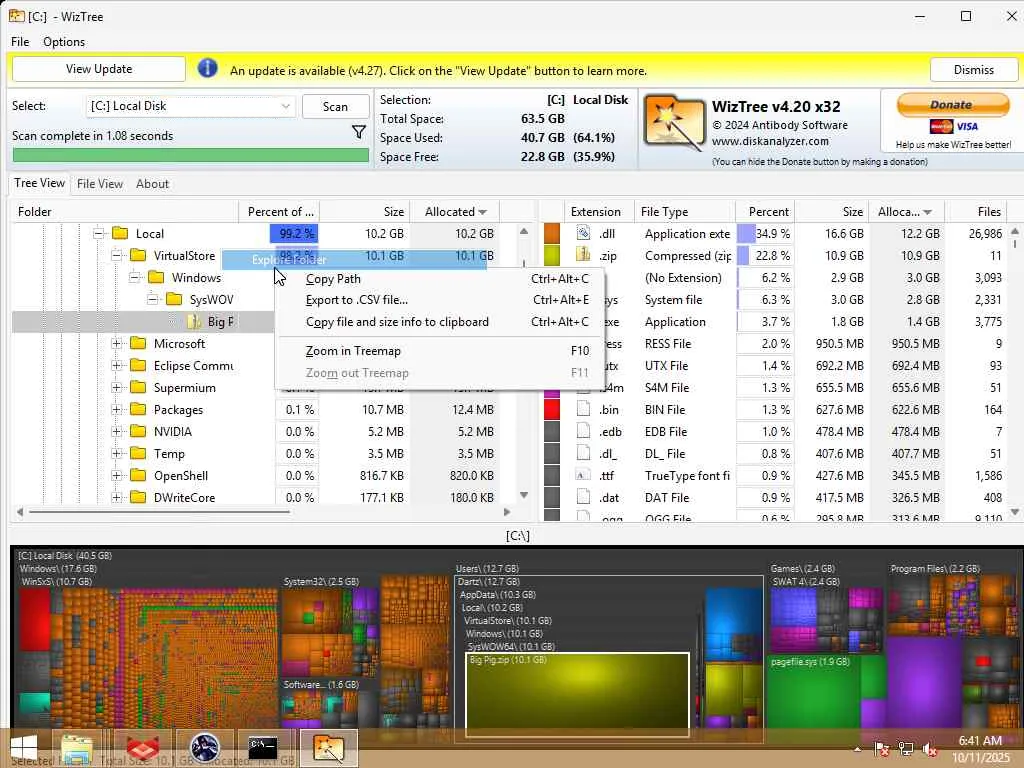The image size is (1024, 768).
Task: Click the red .bin color swatch
Action: (x=552, y=409)
